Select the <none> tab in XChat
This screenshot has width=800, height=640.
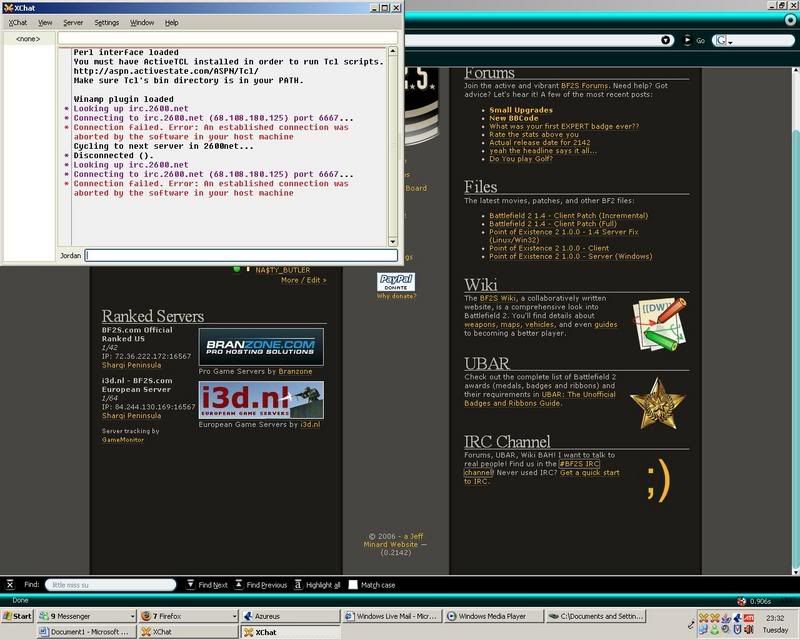coord(28,39)
